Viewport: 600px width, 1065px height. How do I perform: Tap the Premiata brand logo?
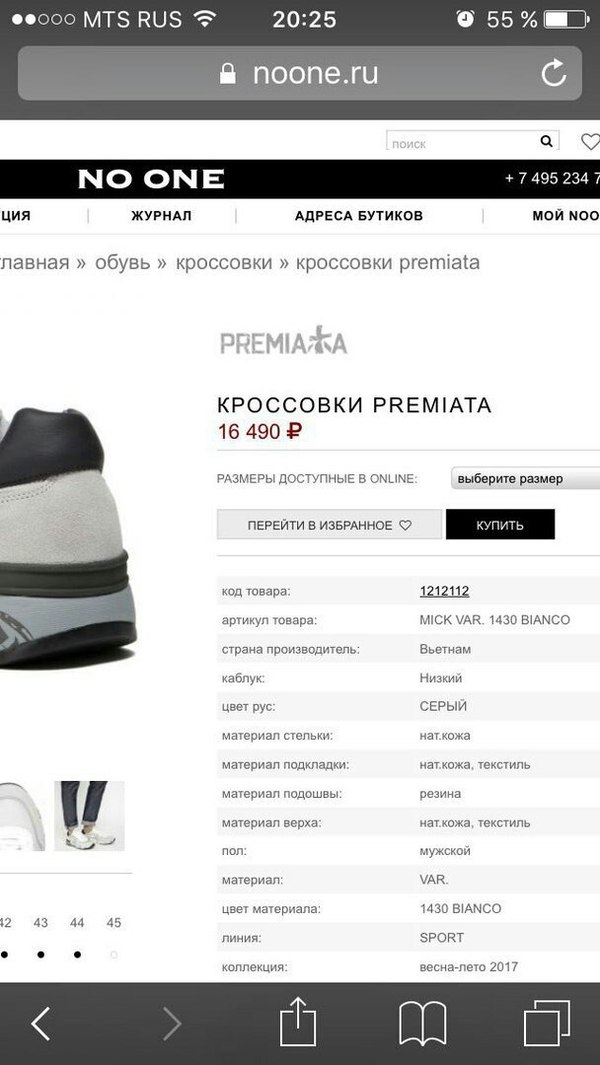tap(284, 340)
